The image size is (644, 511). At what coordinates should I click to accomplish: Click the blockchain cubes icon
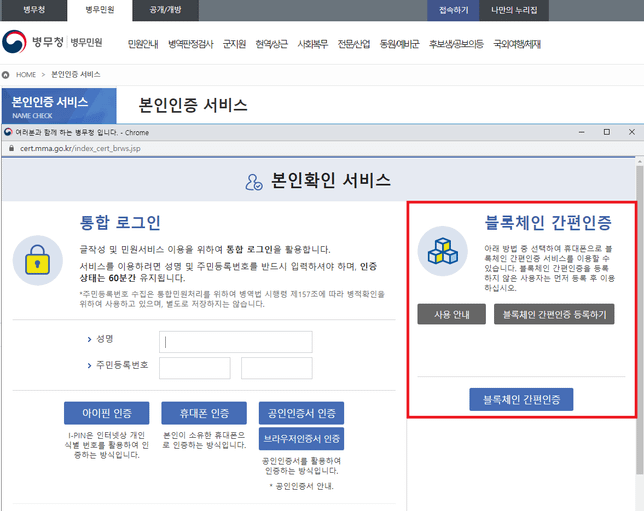point(442,251)
